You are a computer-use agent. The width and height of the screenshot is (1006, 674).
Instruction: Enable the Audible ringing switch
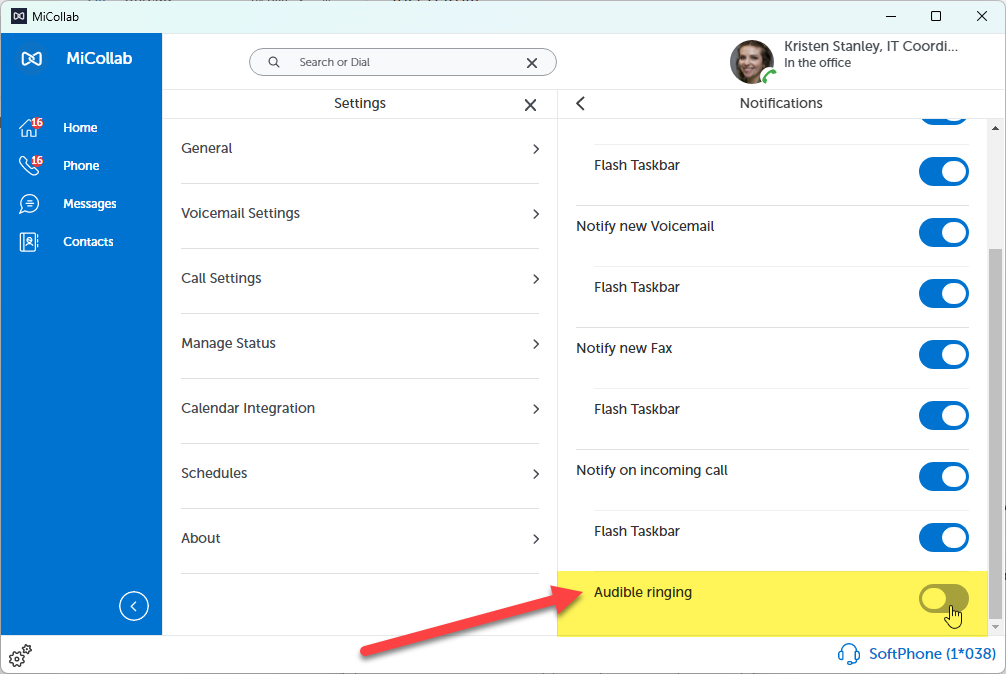pos(943,598)
